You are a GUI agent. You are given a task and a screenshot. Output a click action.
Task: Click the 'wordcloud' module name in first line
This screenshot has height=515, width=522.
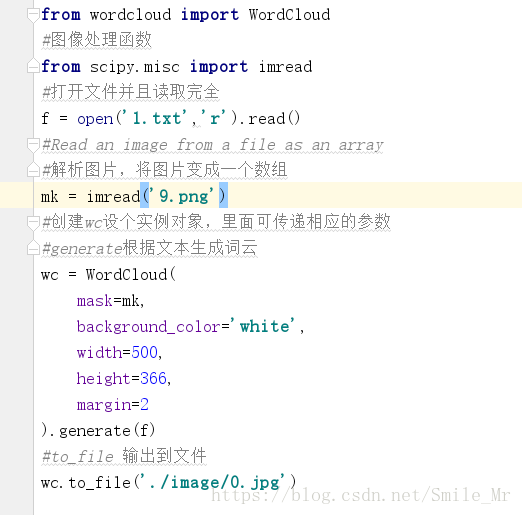tap(130, 15)
